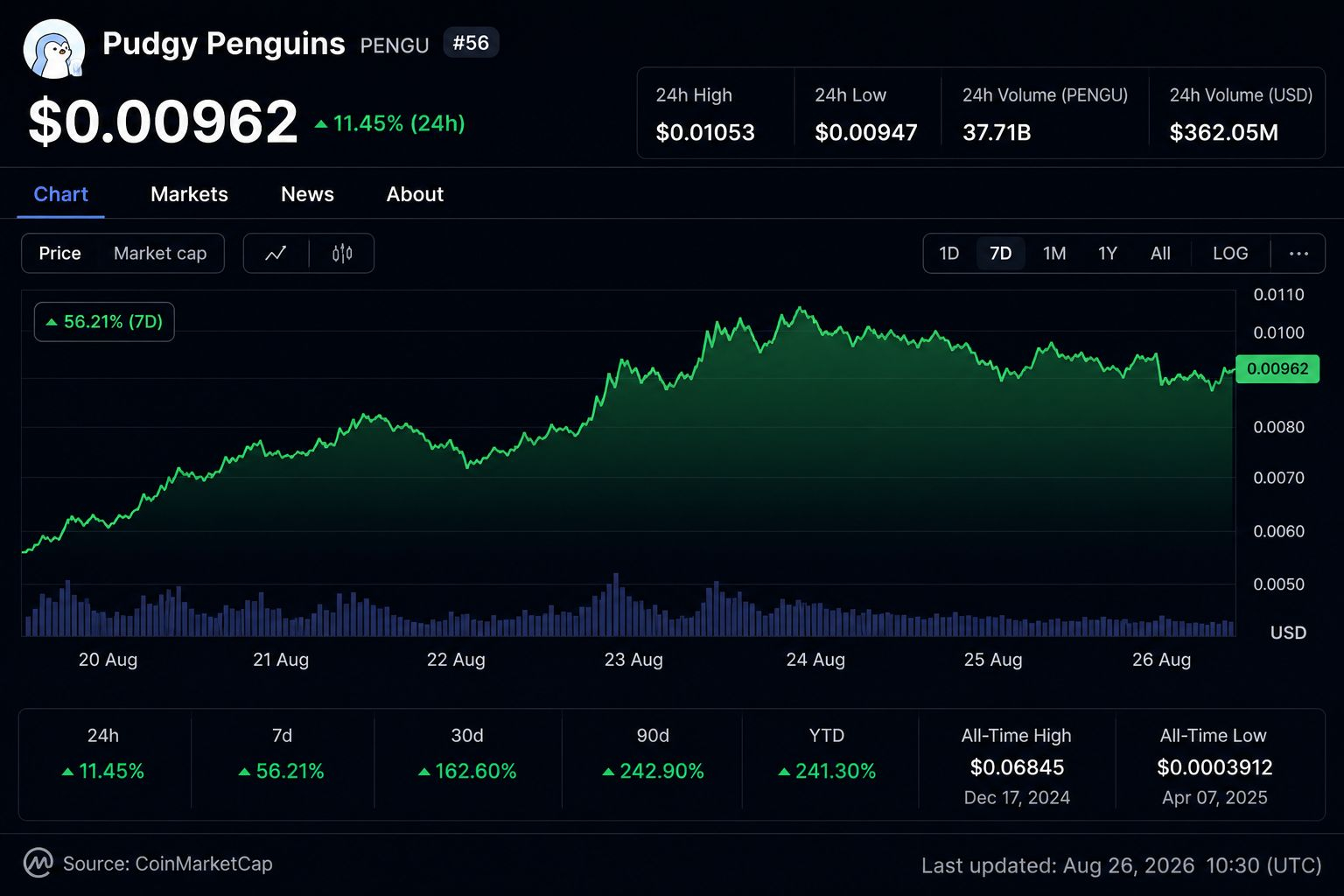Screen dimensions: 1344x896
Task: Click the 24h Volume (USD) value $362.05M
Action: (x=1224, y=133)
